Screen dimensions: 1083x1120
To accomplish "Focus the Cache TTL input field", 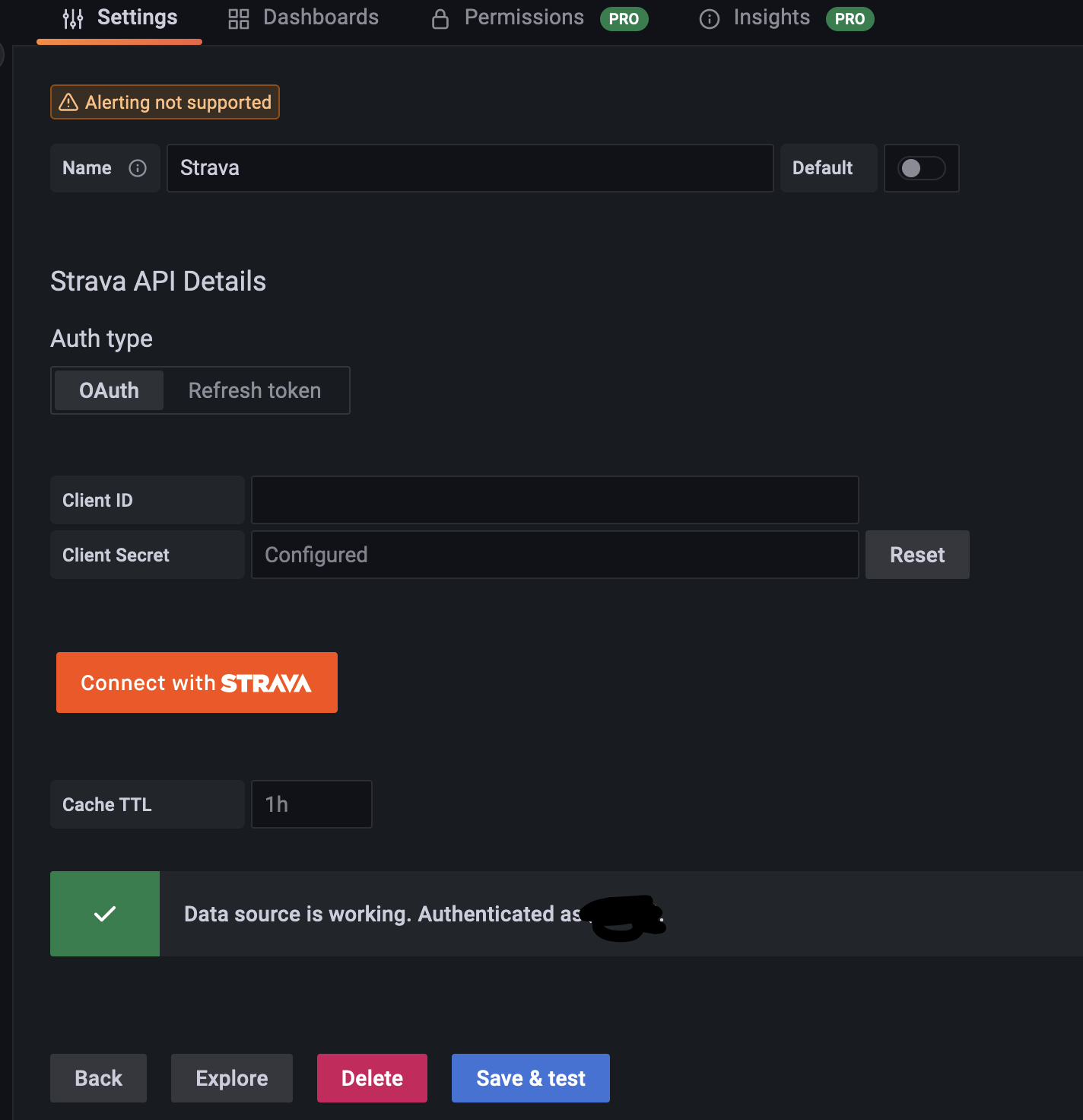I will [x=311, y=804].
